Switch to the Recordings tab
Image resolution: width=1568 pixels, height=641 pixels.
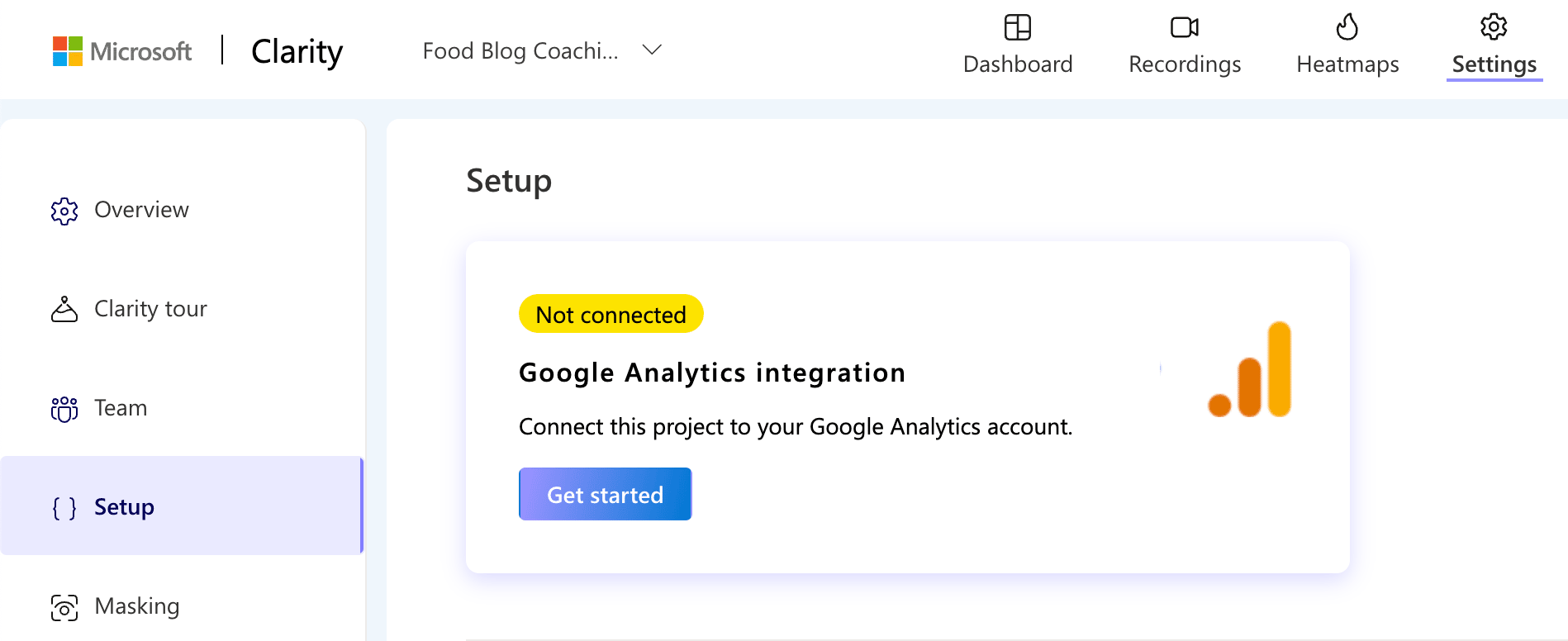[1185, 46]
